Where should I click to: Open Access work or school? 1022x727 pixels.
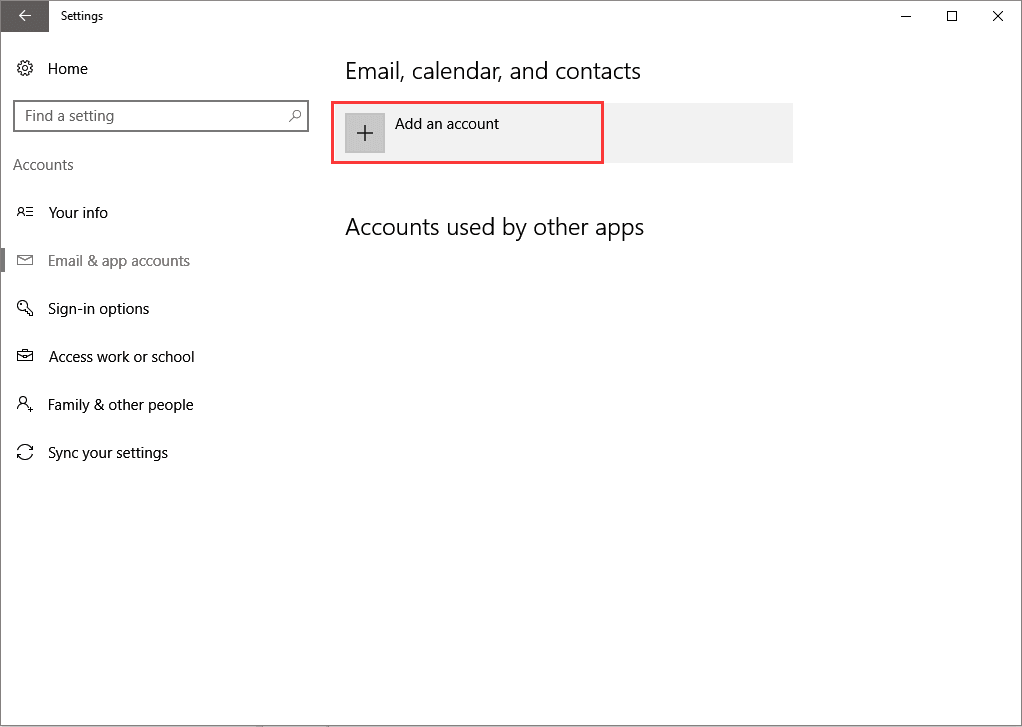[x=122, y=357]
